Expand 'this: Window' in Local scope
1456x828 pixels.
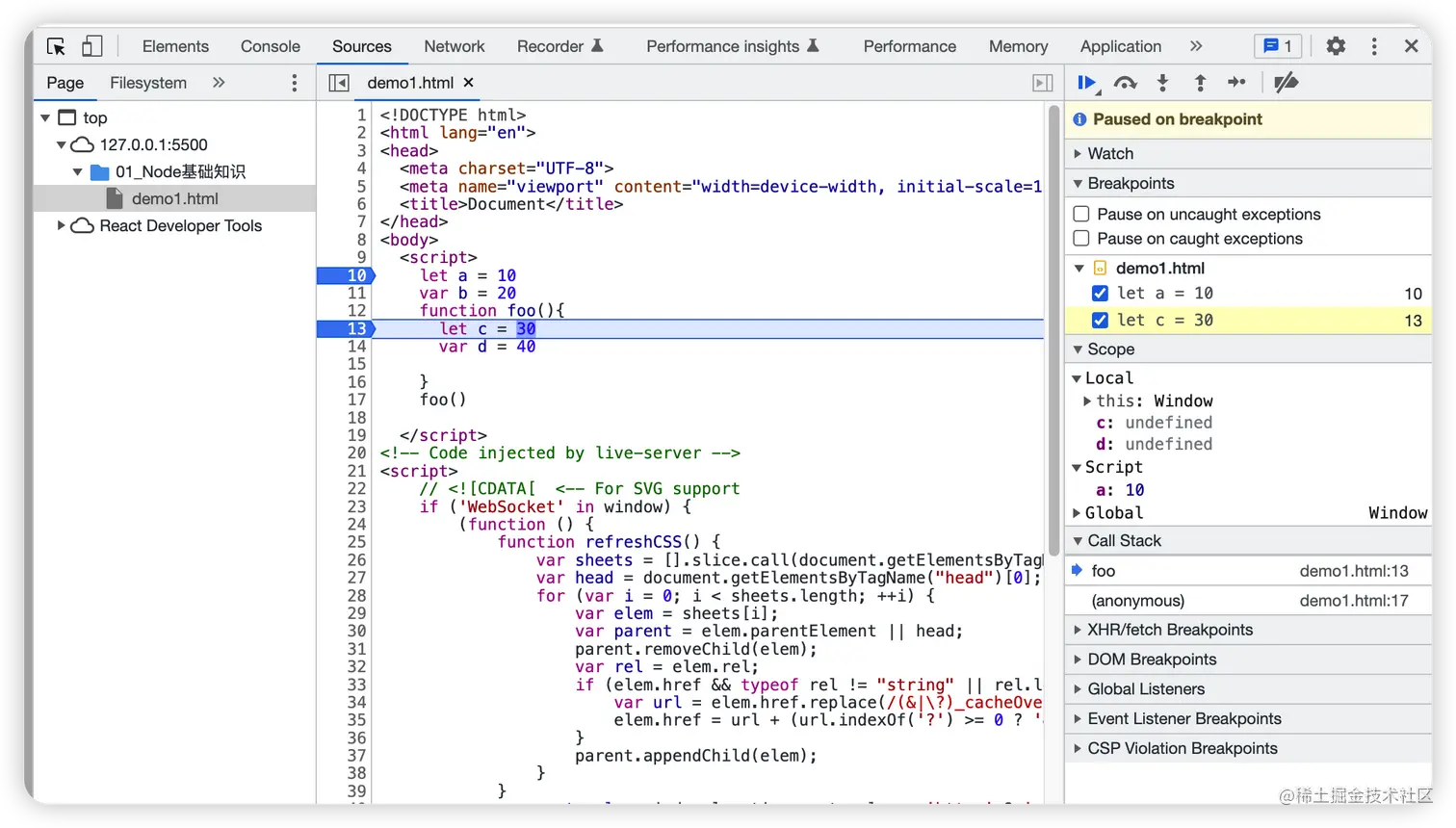1087,401
